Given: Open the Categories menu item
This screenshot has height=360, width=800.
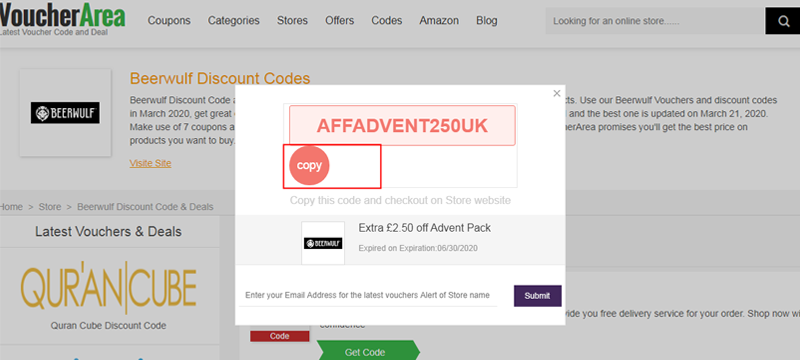Looking at the screenshot, I should point(234,21).
